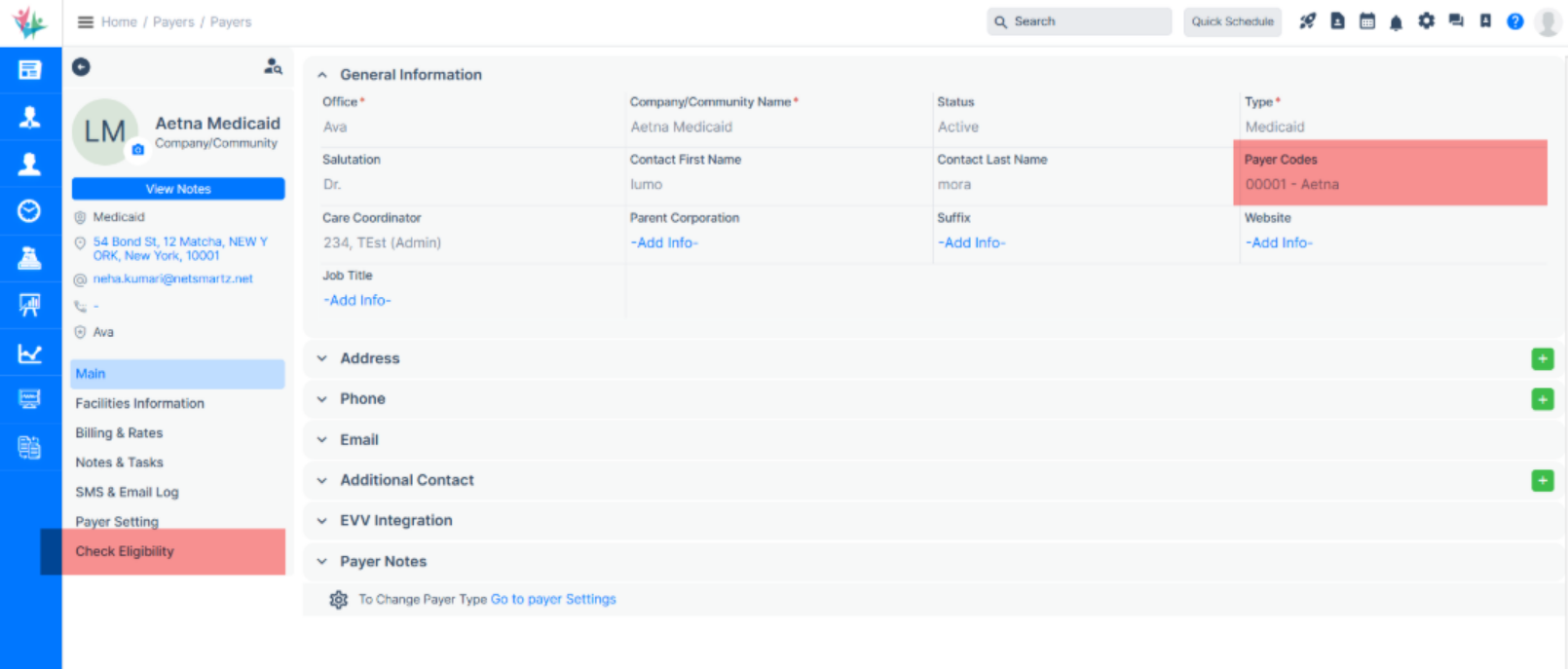Add a new Phone with green plus
Screen dimensions: 1568x669
(1542, 399)
